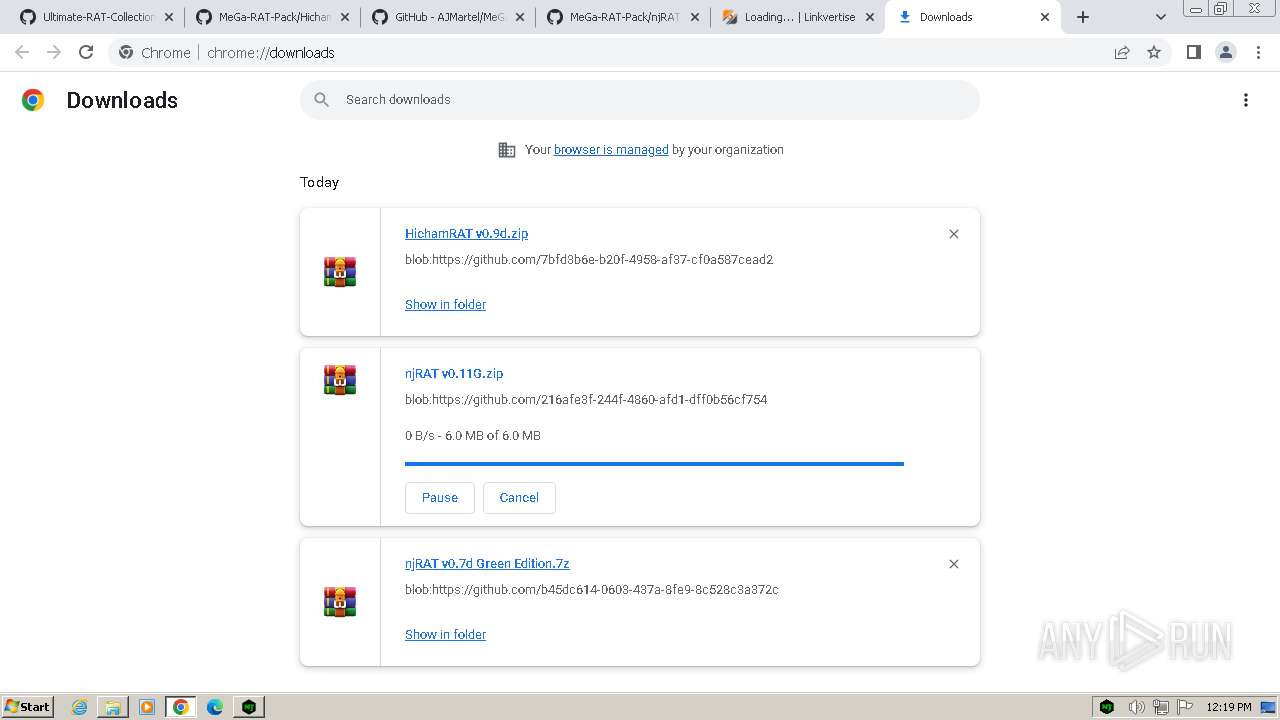Click the search magnifier icon
Image resolution: width=1280 pixels, height=720 pixels.
pyautogui.click(x=321, y=100)
